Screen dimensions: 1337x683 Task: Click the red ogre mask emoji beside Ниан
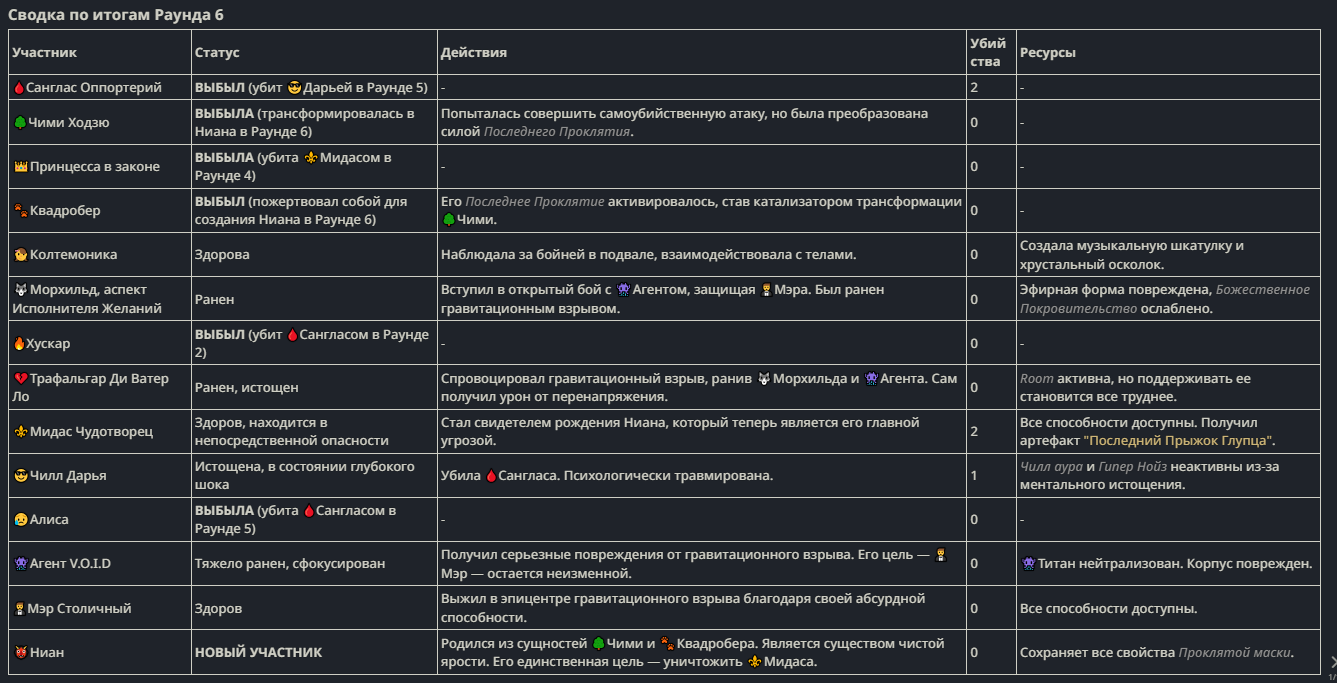[x=20, y=653]
